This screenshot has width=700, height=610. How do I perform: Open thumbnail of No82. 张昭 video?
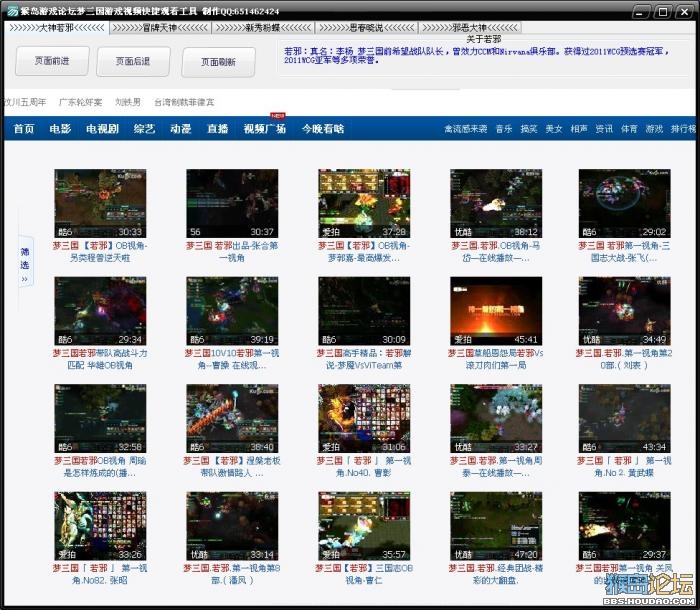point(100,526)
